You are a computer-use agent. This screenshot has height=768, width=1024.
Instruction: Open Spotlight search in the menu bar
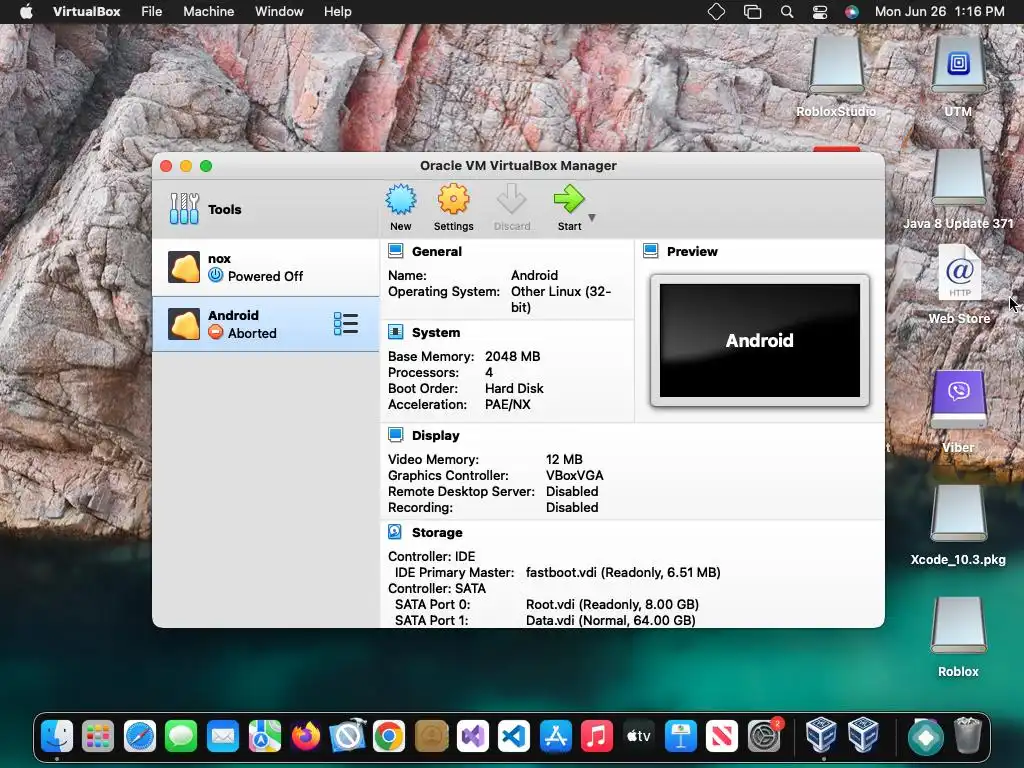tap(787, 12)
